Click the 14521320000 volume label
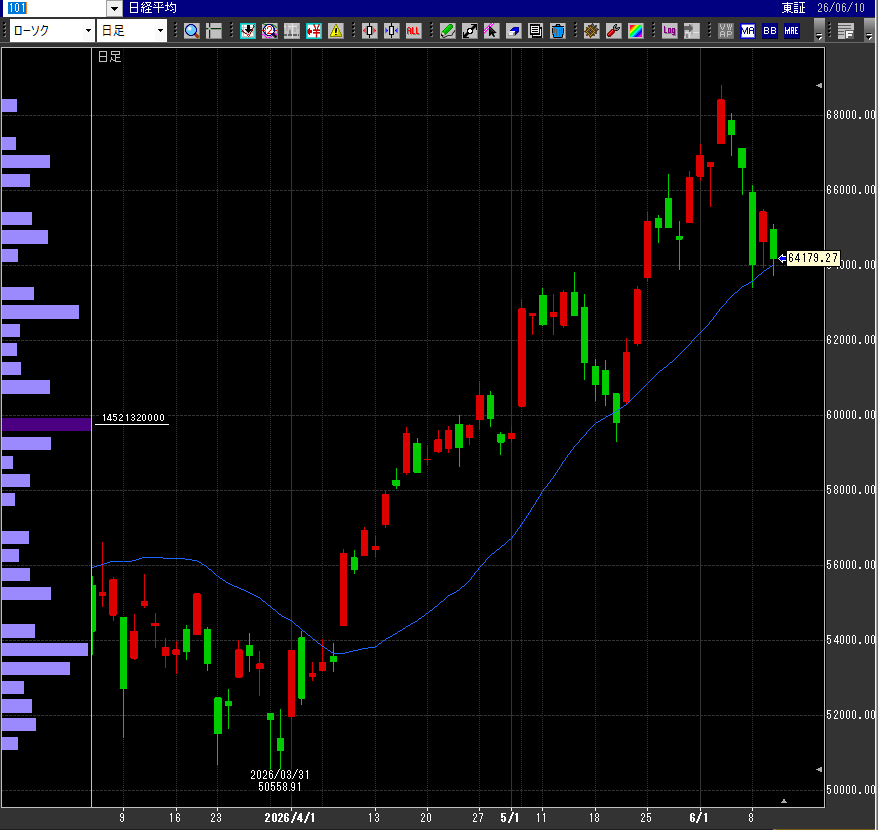Viewport: 878px width, 830px height. coord(133,418)
